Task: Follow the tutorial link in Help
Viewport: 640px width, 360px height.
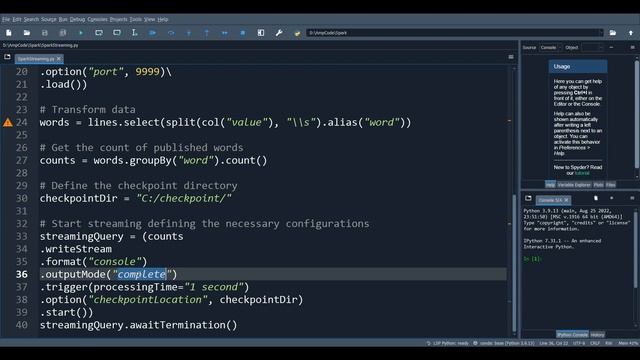Action: (582, 173)
